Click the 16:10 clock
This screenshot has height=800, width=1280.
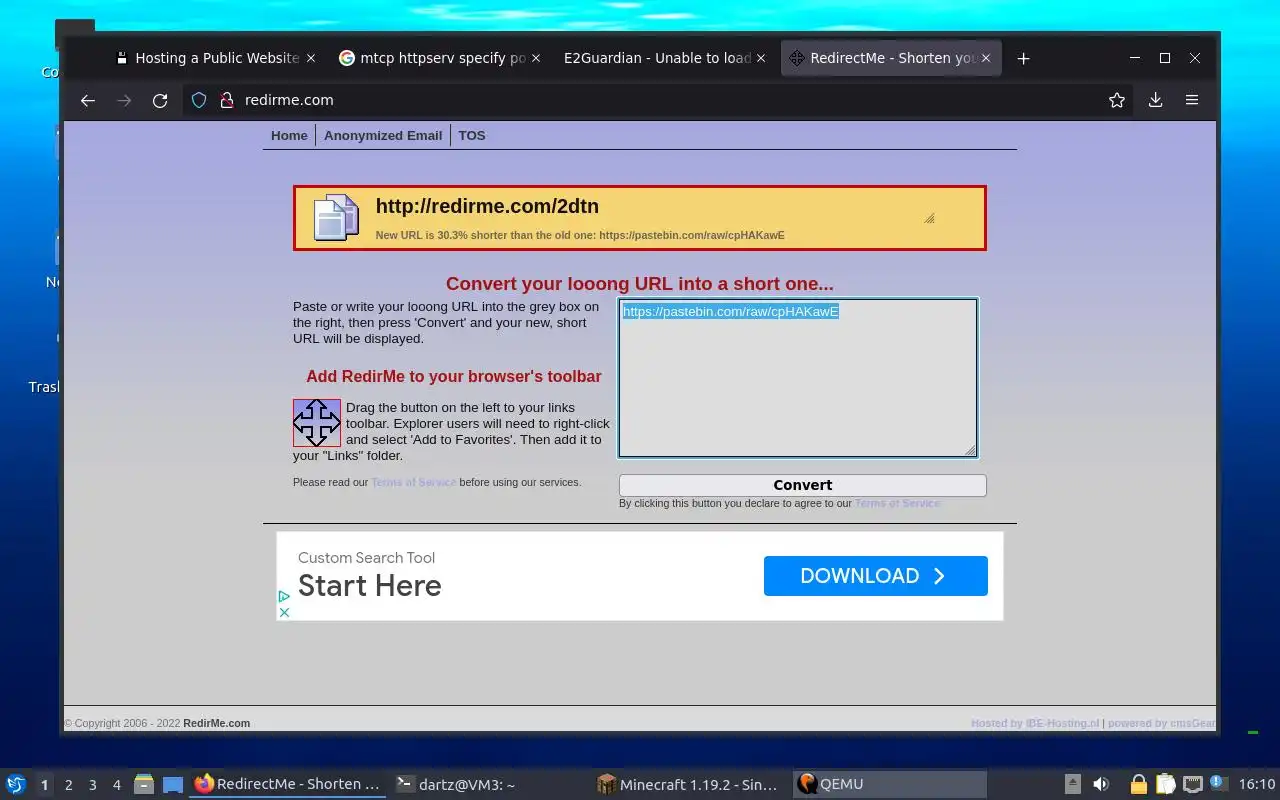(x=1257, y=784)
